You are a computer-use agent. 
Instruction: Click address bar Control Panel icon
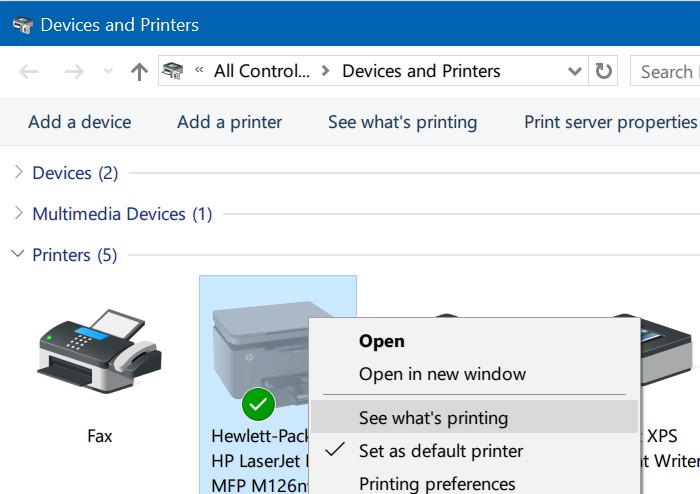[x=173, y=71]
